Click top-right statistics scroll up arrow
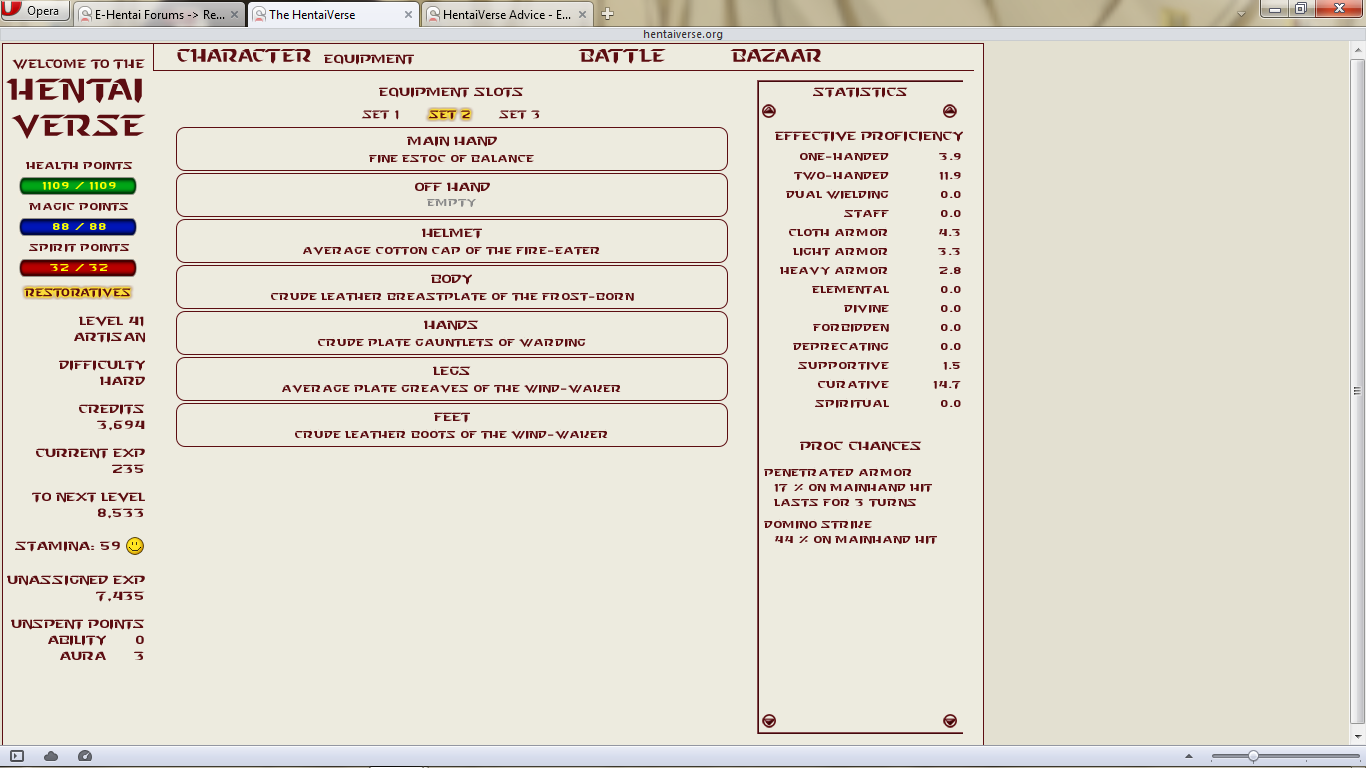Image resolution: width=1366 pixels, height=768 pixels. tap(950, 111)
